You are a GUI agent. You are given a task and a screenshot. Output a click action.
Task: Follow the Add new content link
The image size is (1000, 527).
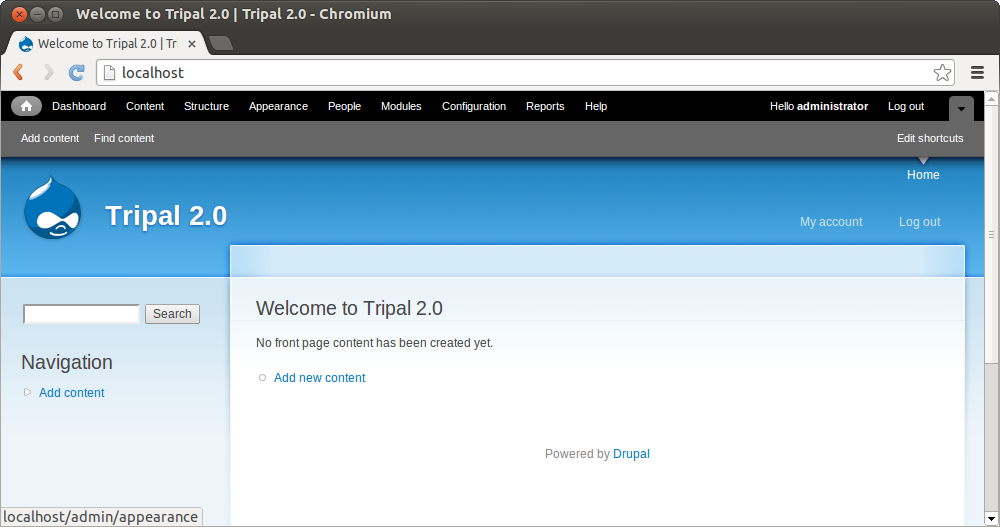pyautogui.click(x=319, y=378)
